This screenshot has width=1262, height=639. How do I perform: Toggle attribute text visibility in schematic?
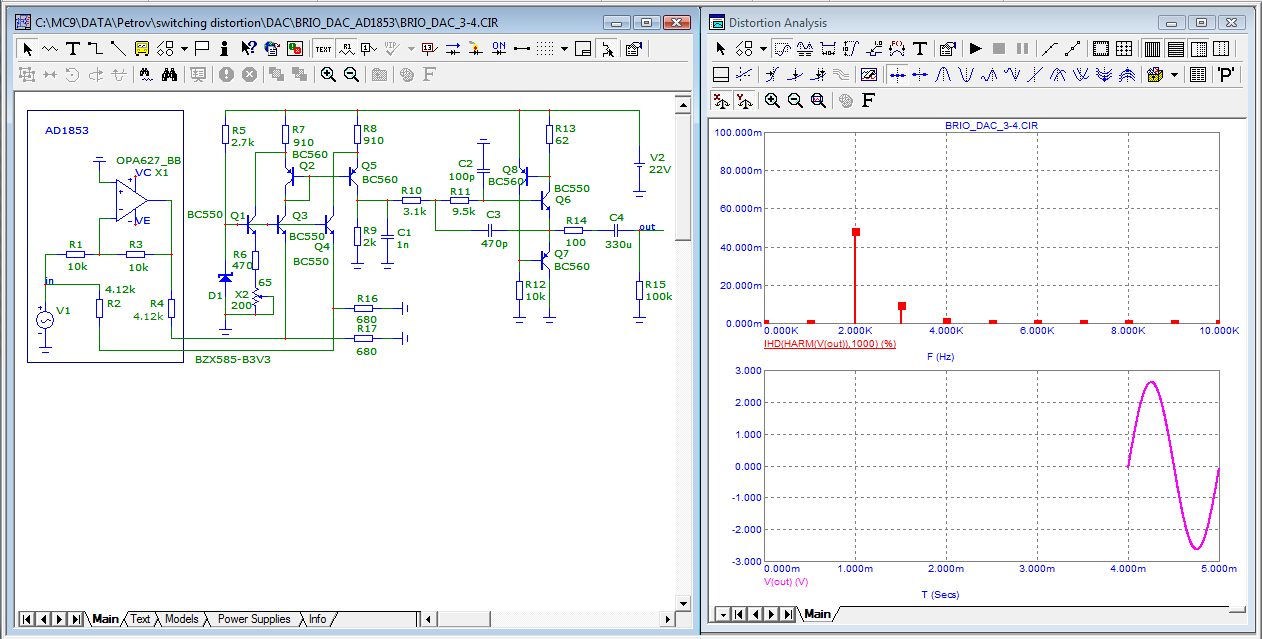(346, 48)
